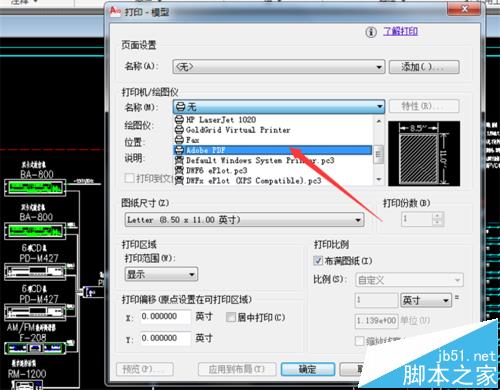500x390 pixels.
Task: Open the 英寸 units dropdown
Action: tap(426, 300)
